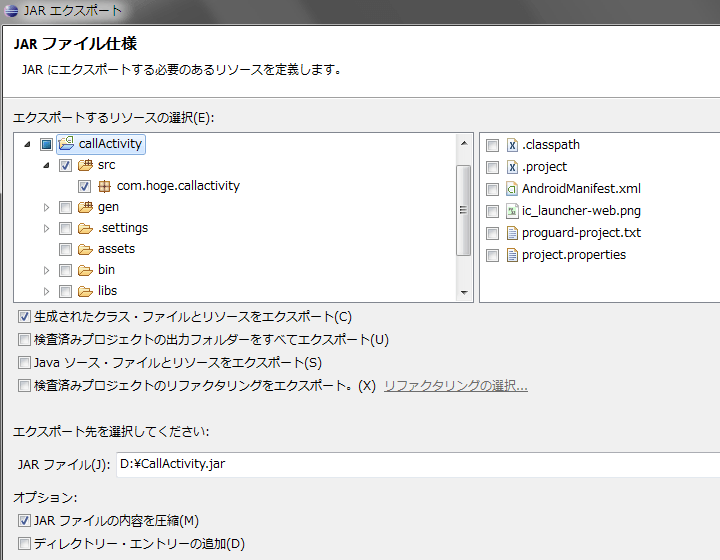Check the project.properties file checkbox
This screenshot has height=560, width=720.
492,255
